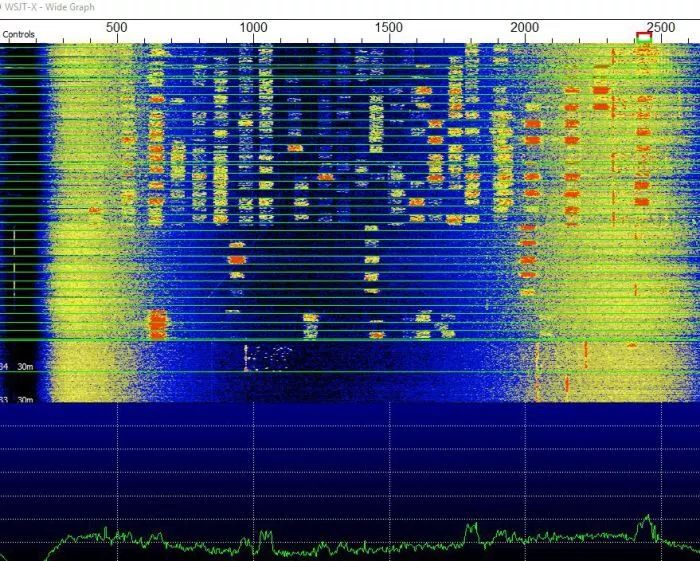
Task: Select the mid-waterfall signal near 1450 Hz
Action: tap(372, 260)
